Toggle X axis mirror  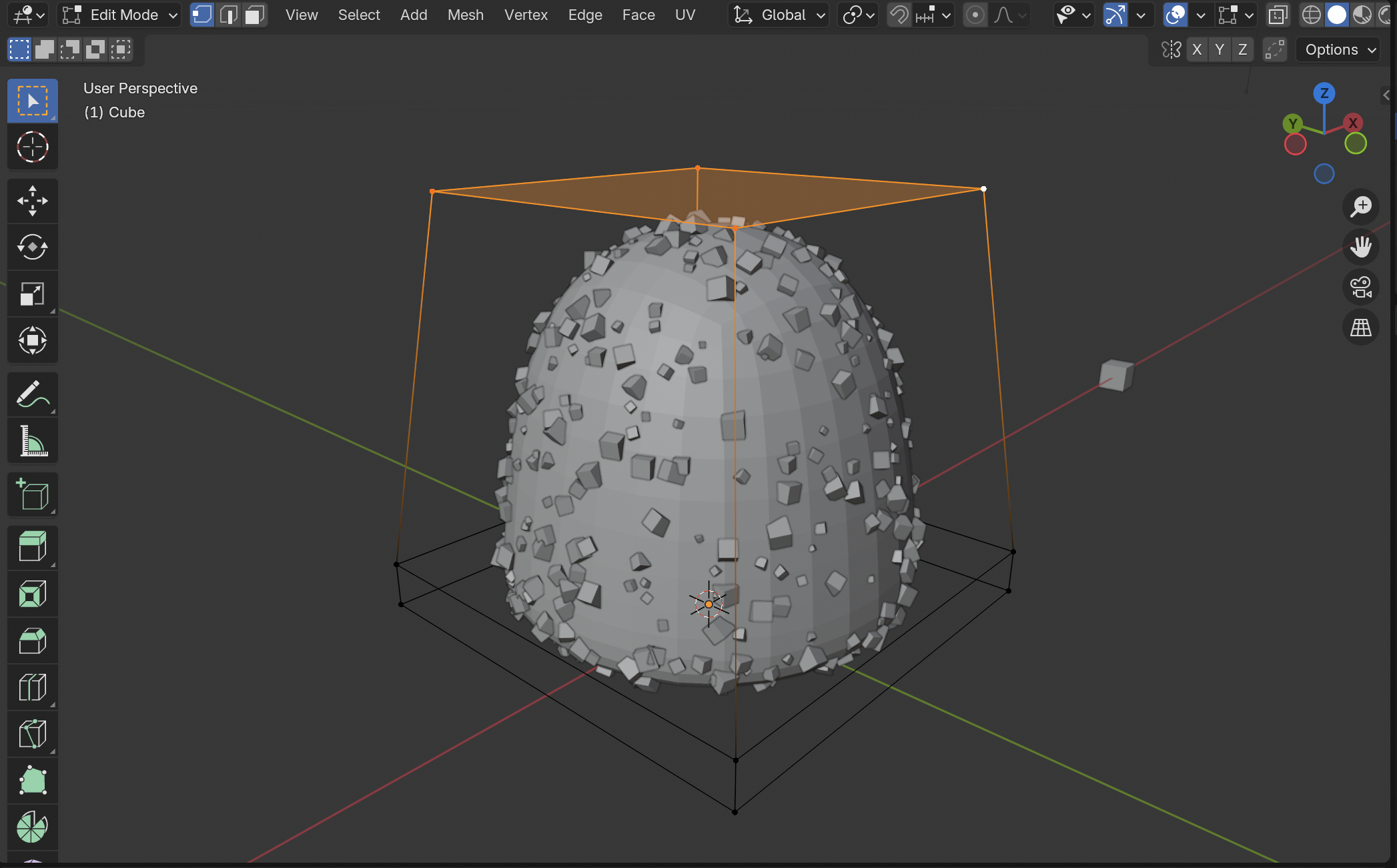click(x=1197, y=50)
